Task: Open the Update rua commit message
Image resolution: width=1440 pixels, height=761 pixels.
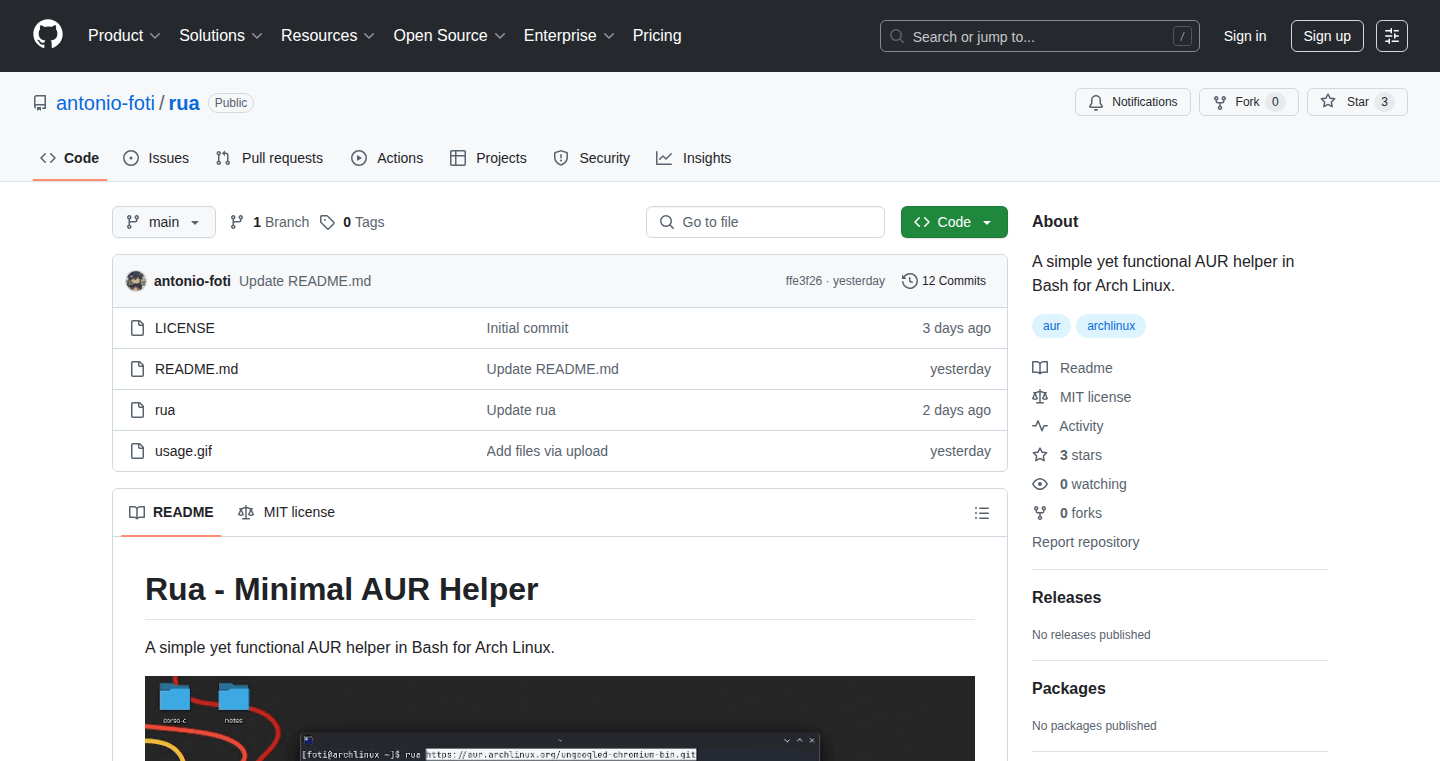Action: tap(521, 410)
